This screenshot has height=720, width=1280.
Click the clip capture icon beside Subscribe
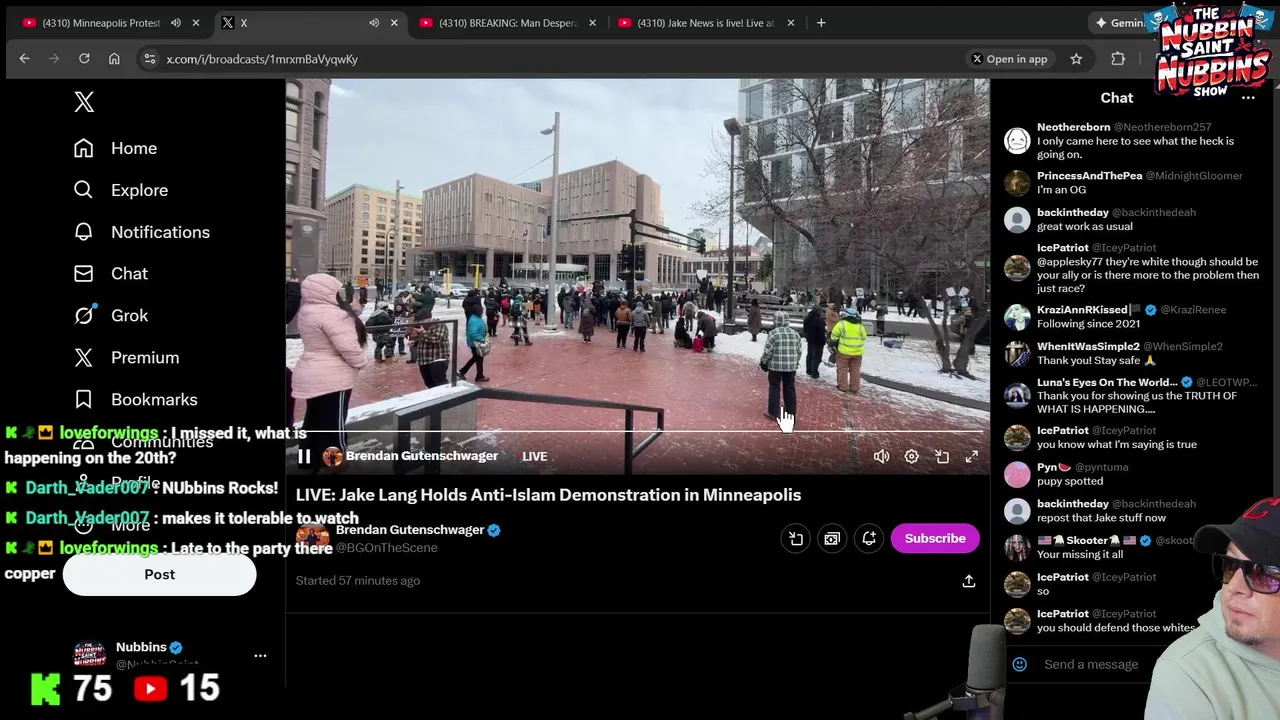tap(831, 539)
